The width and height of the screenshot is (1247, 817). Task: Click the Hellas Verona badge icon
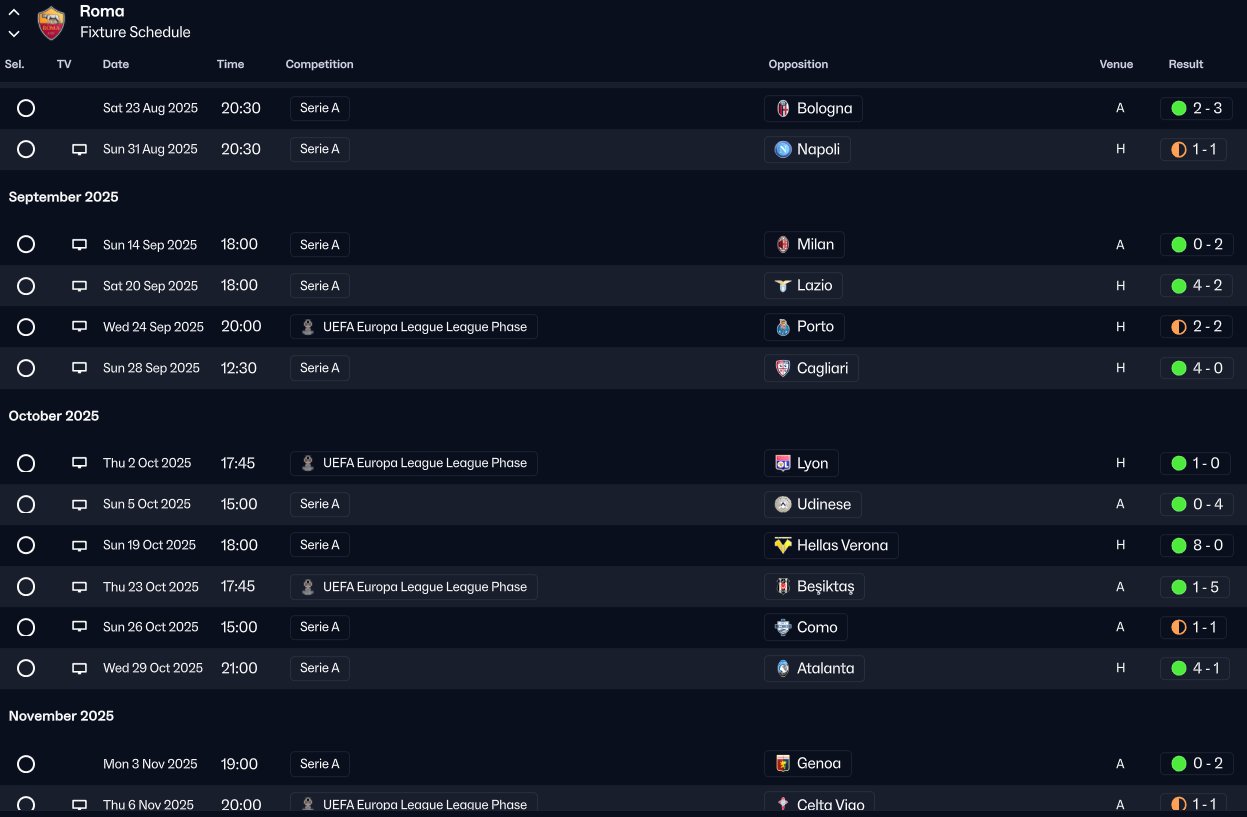(783, 546)
